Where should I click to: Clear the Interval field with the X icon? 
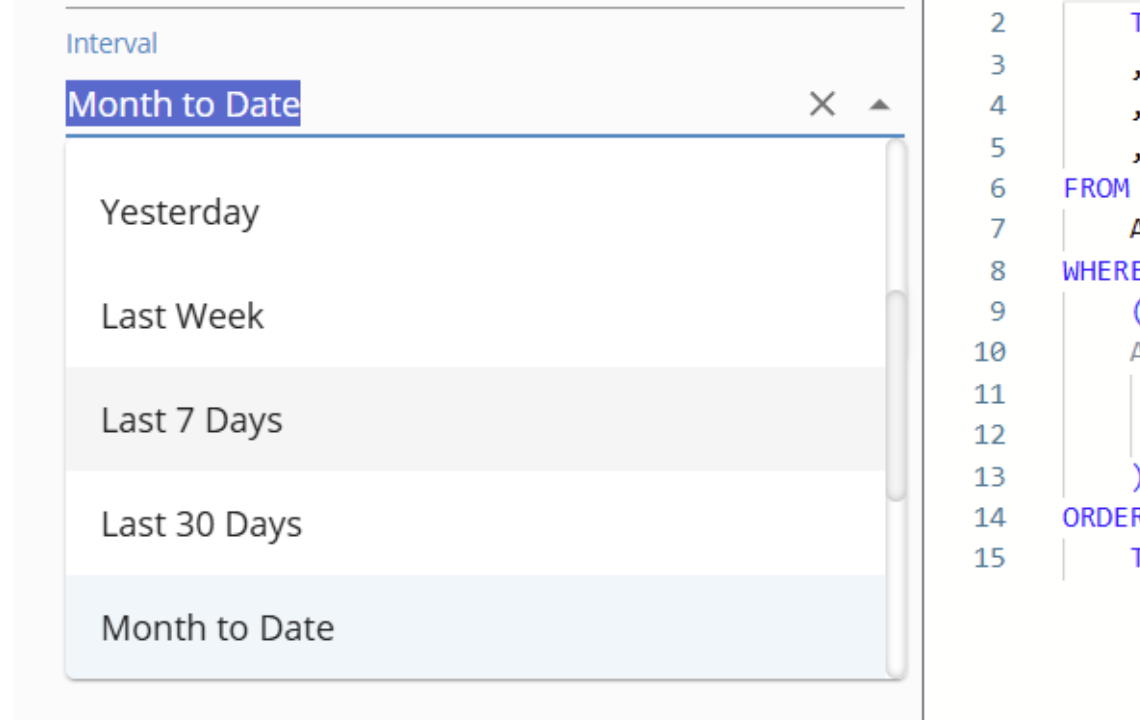click(822, 104)
